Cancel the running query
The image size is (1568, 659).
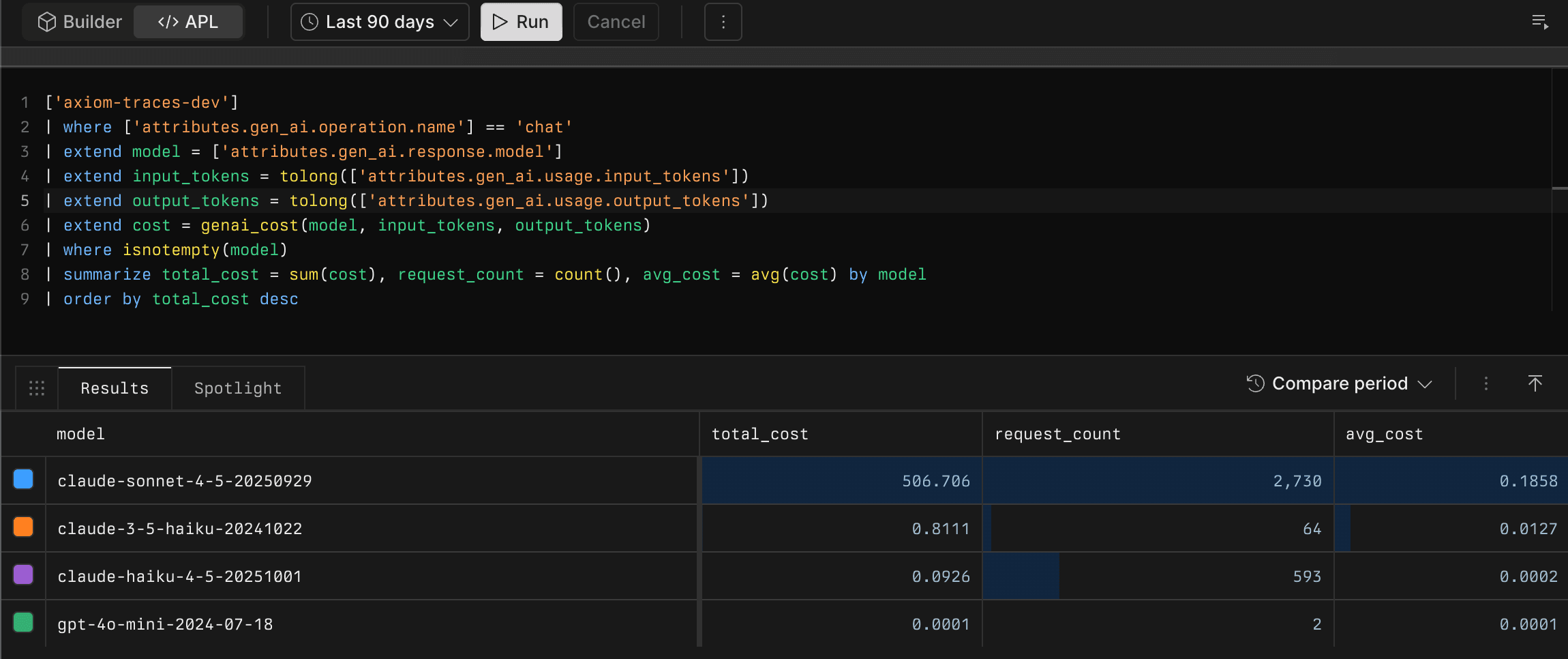616,23
